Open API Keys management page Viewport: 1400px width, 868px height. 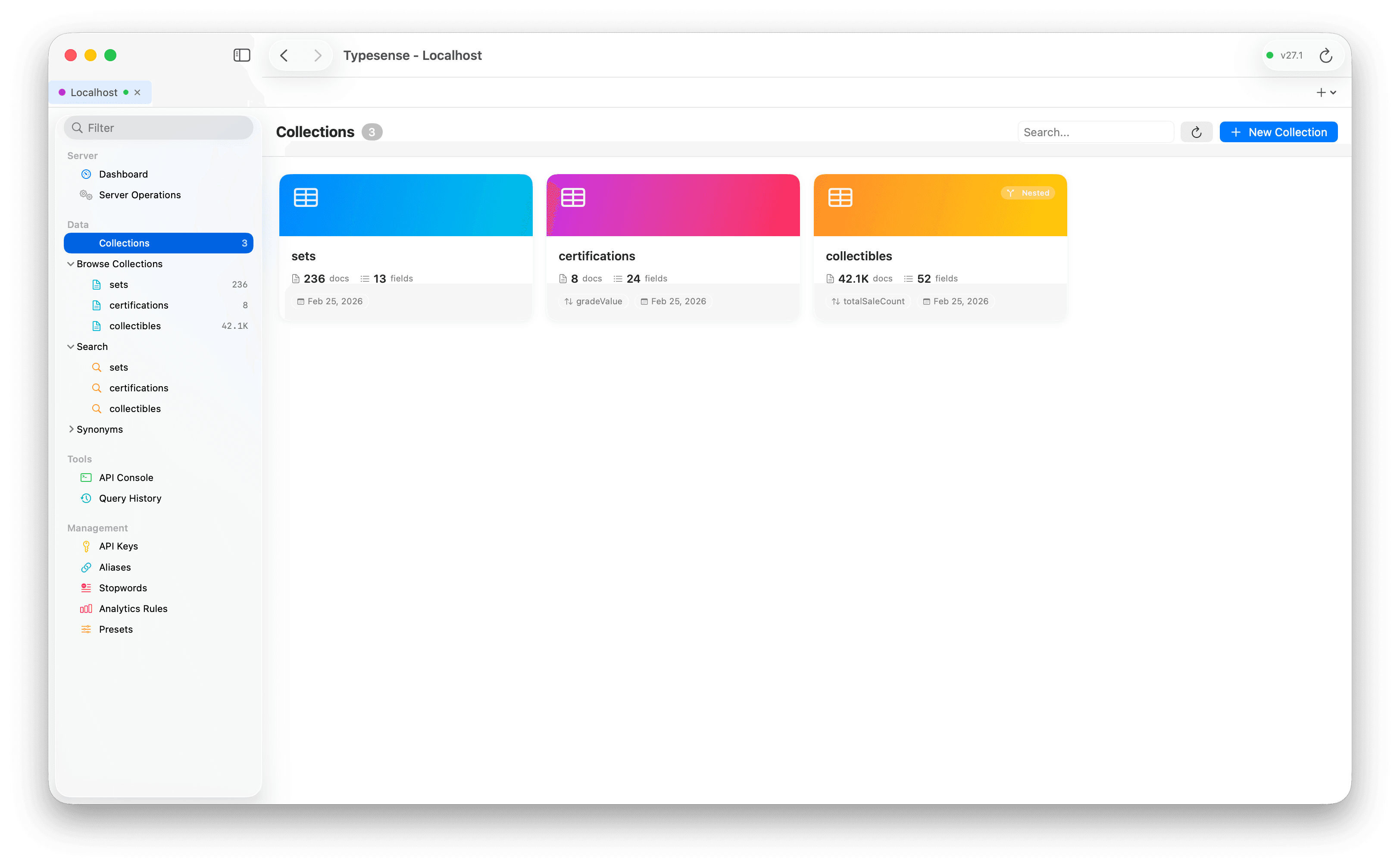coord(118,546)
